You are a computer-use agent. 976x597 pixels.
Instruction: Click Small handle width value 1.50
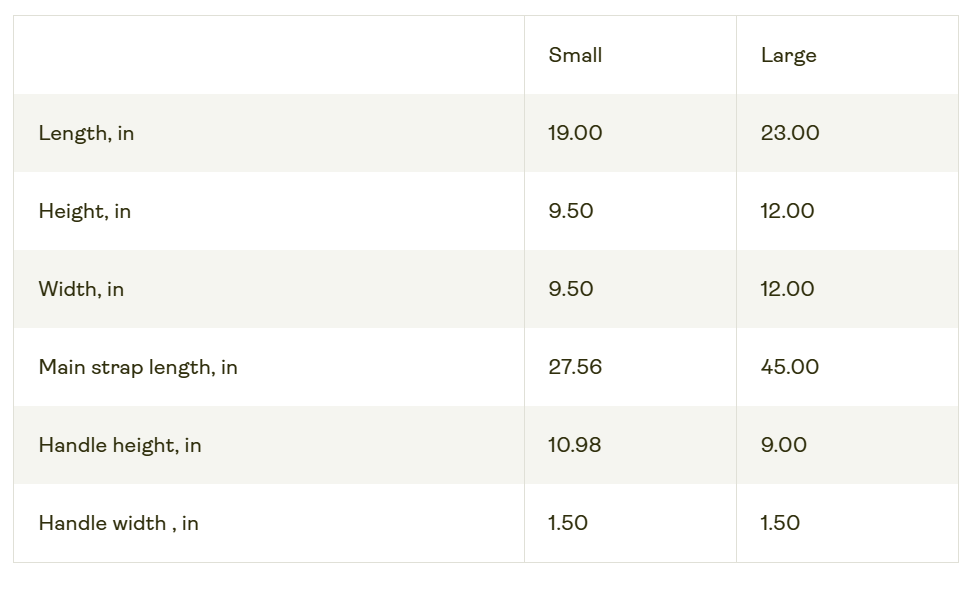click(568, 523)
